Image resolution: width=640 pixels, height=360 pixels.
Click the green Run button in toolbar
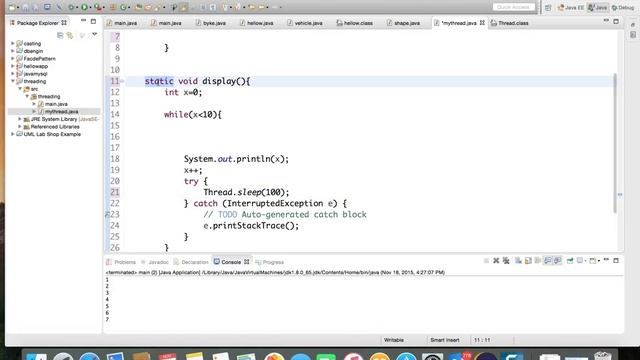[84, 7]
